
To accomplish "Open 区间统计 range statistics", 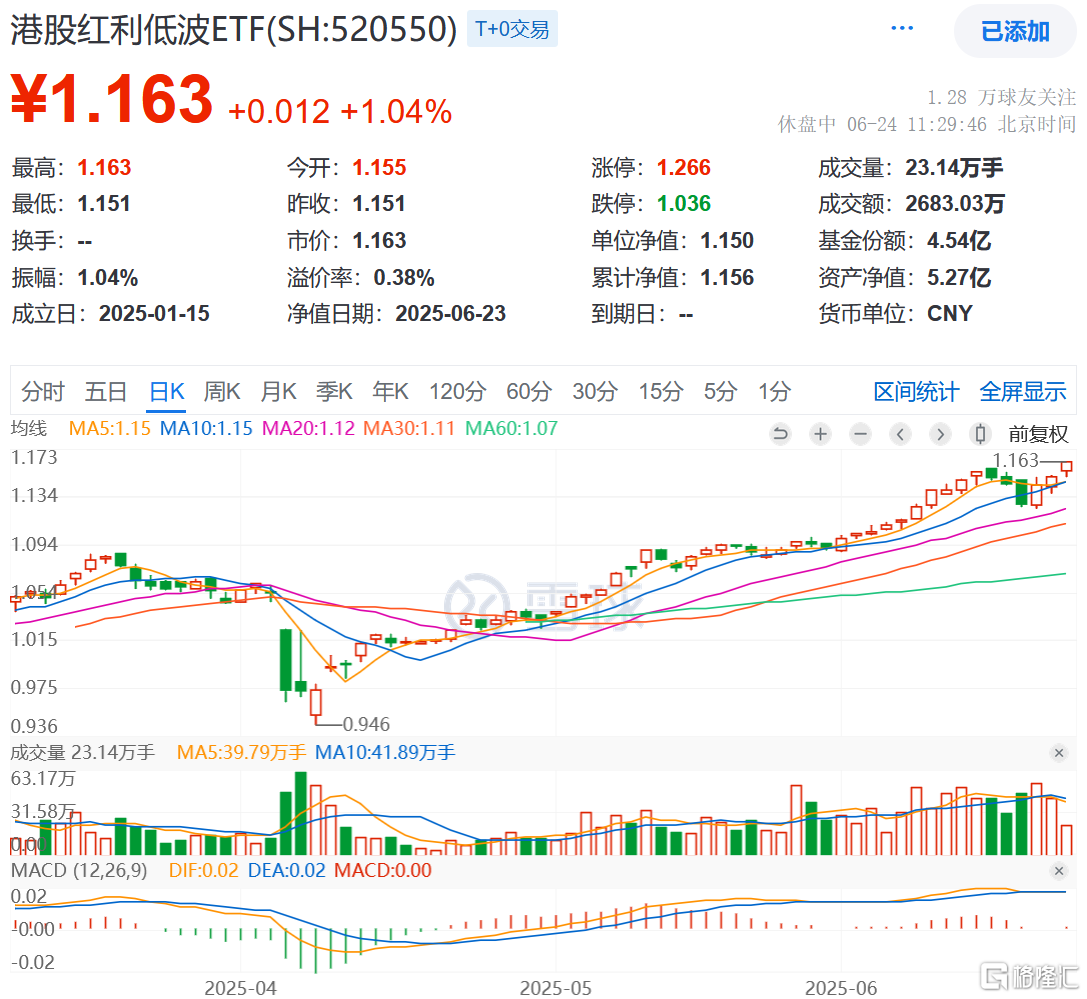I will coord(916,392).
